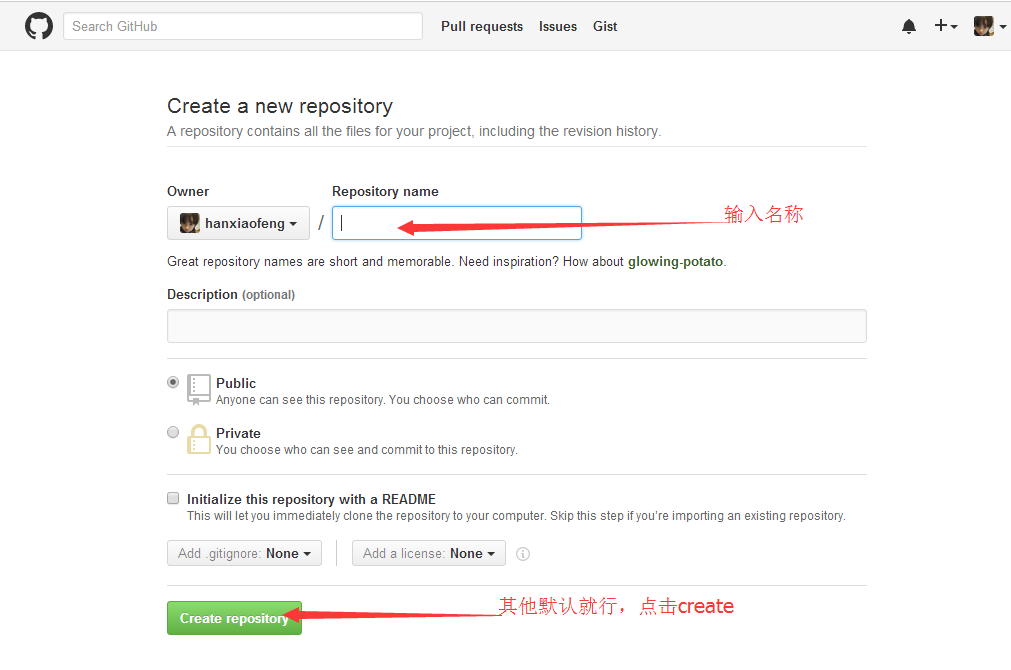Viewport: 1011px width, 670px height.
Task: Expand the Add .gitignore dropdown
Action: (244, 553)
